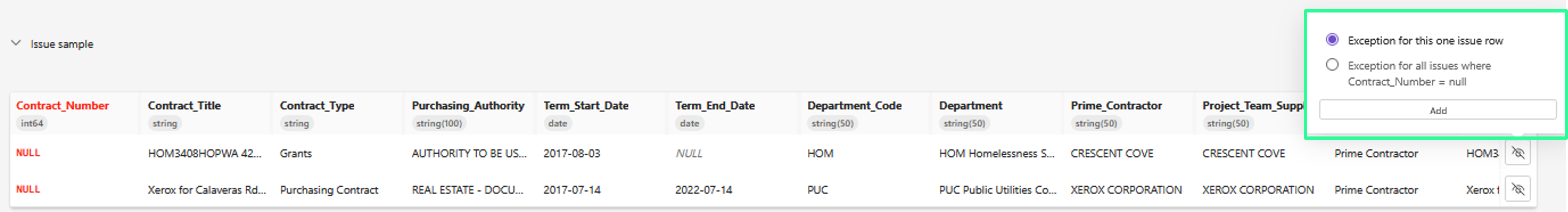Viewport: 1568px width, 212px height.
Task: Click the Prime_Contractor column header
Action: coord(1116,105)
